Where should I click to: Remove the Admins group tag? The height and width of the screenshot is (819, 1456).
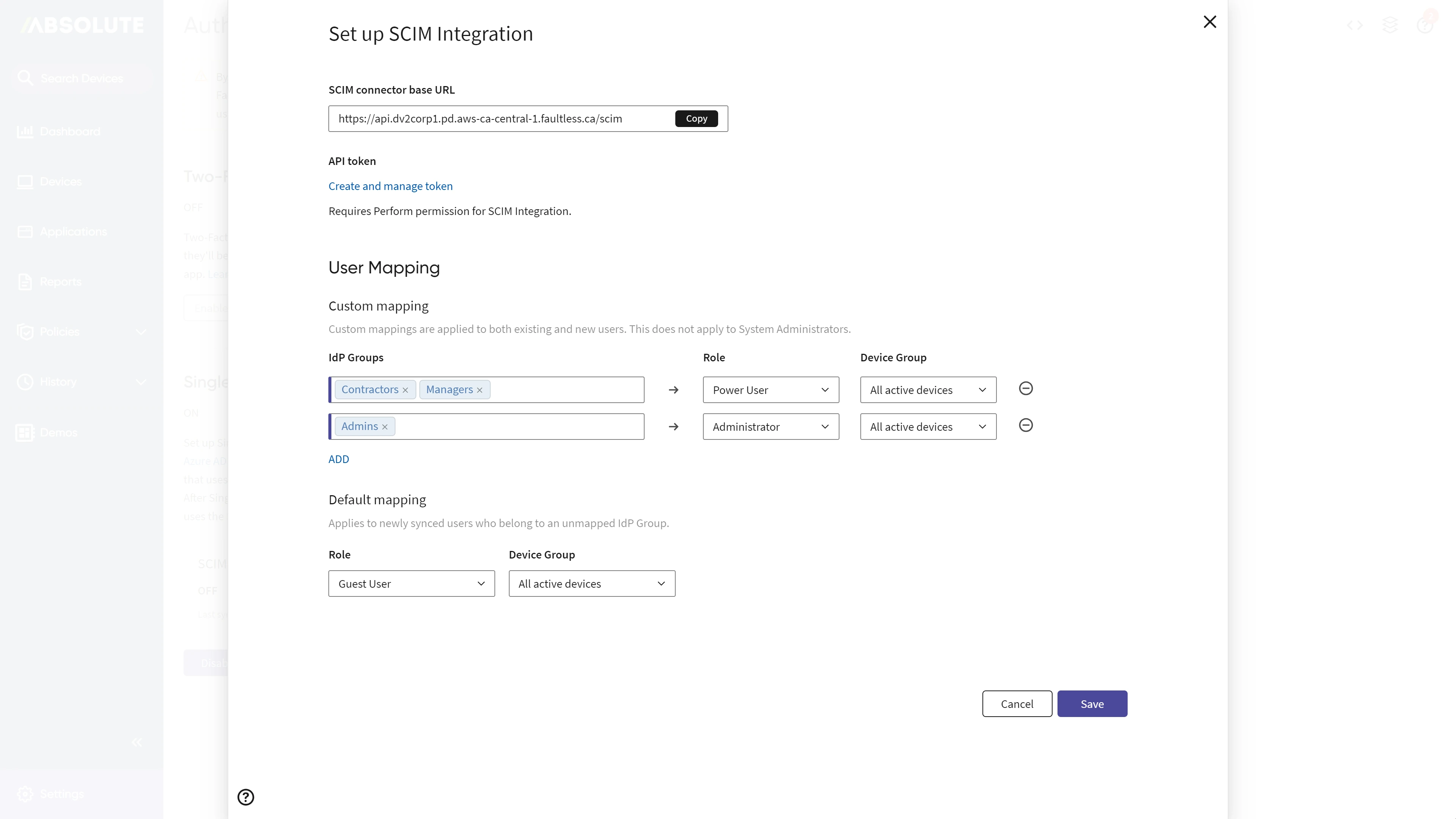pyautogui.click(x=385, y=427)
